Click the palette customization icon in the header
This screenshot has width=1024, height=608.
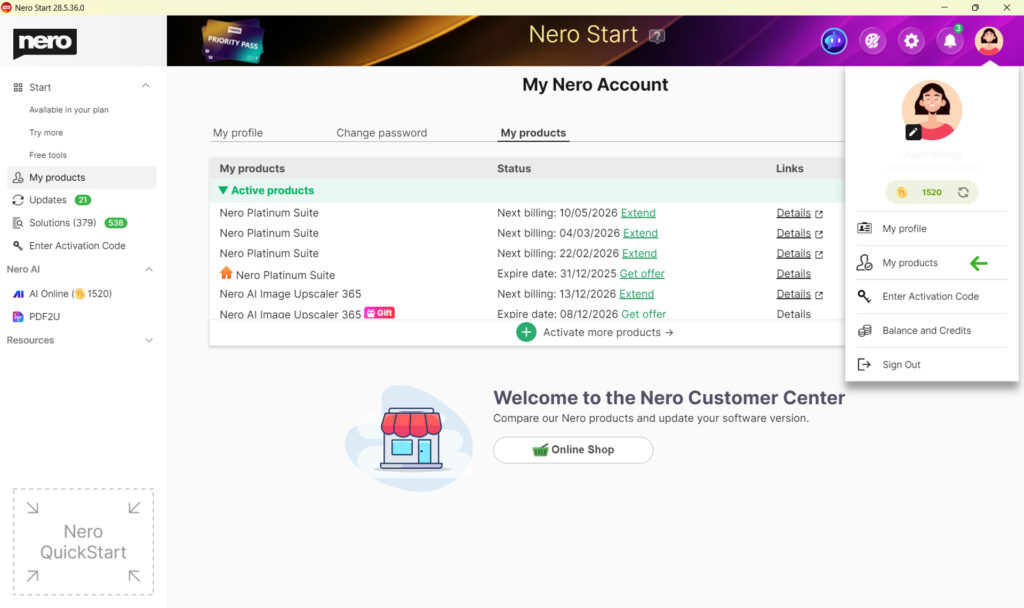point(872,40)
